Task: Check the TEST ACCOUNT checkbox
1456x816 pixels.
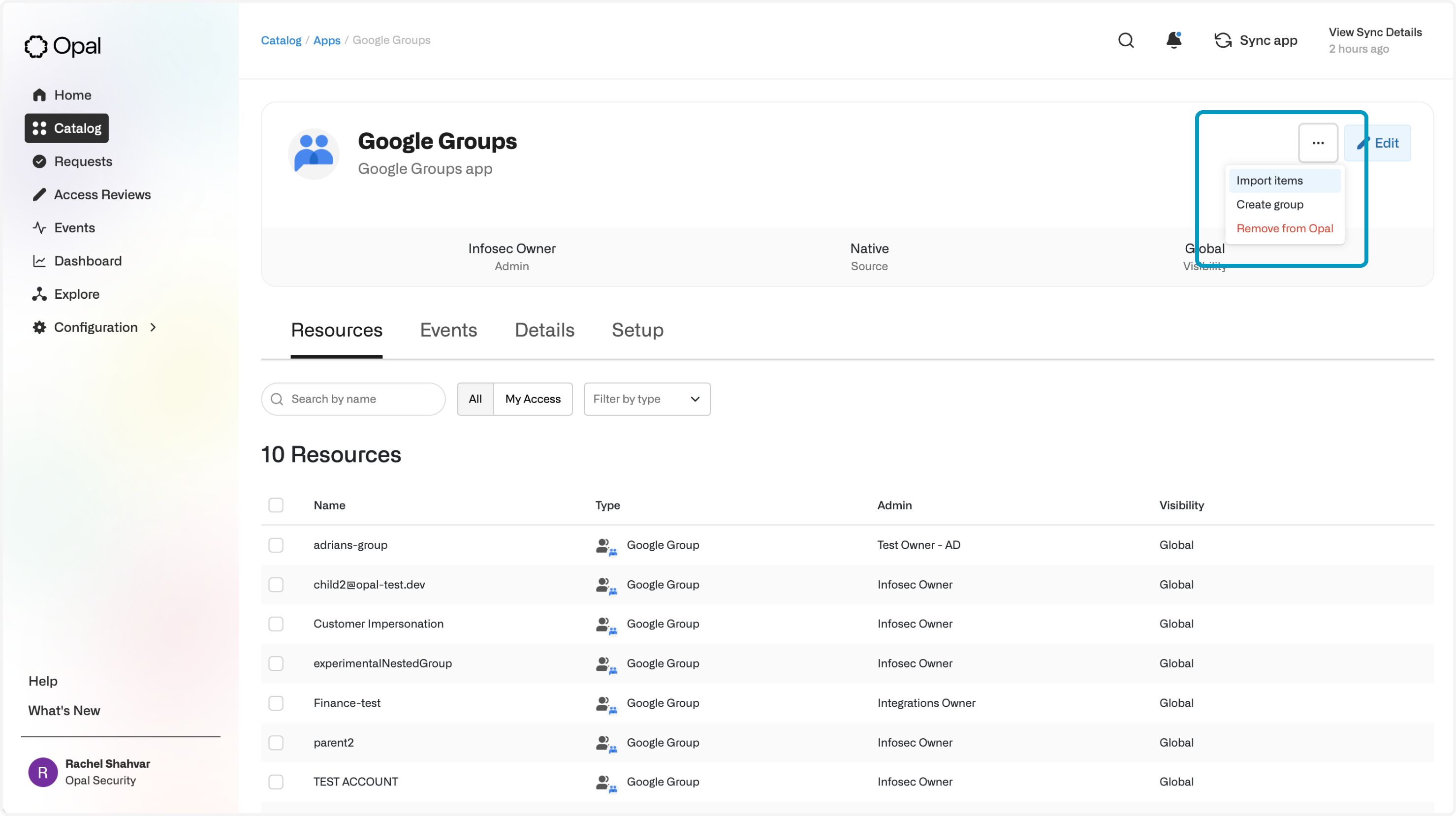Action: [276, 782]
